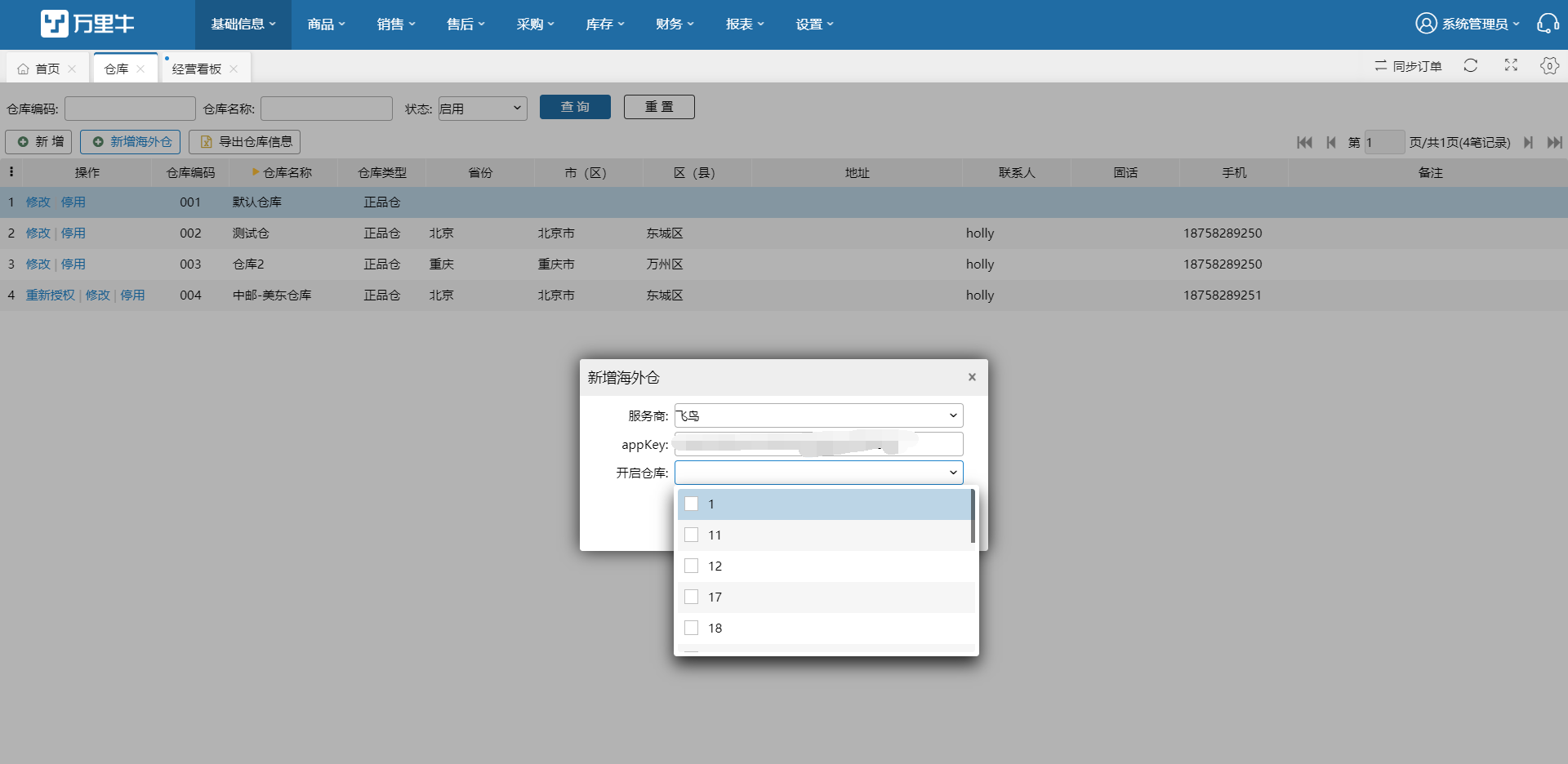Click the page number input field

pos(1383,142)
